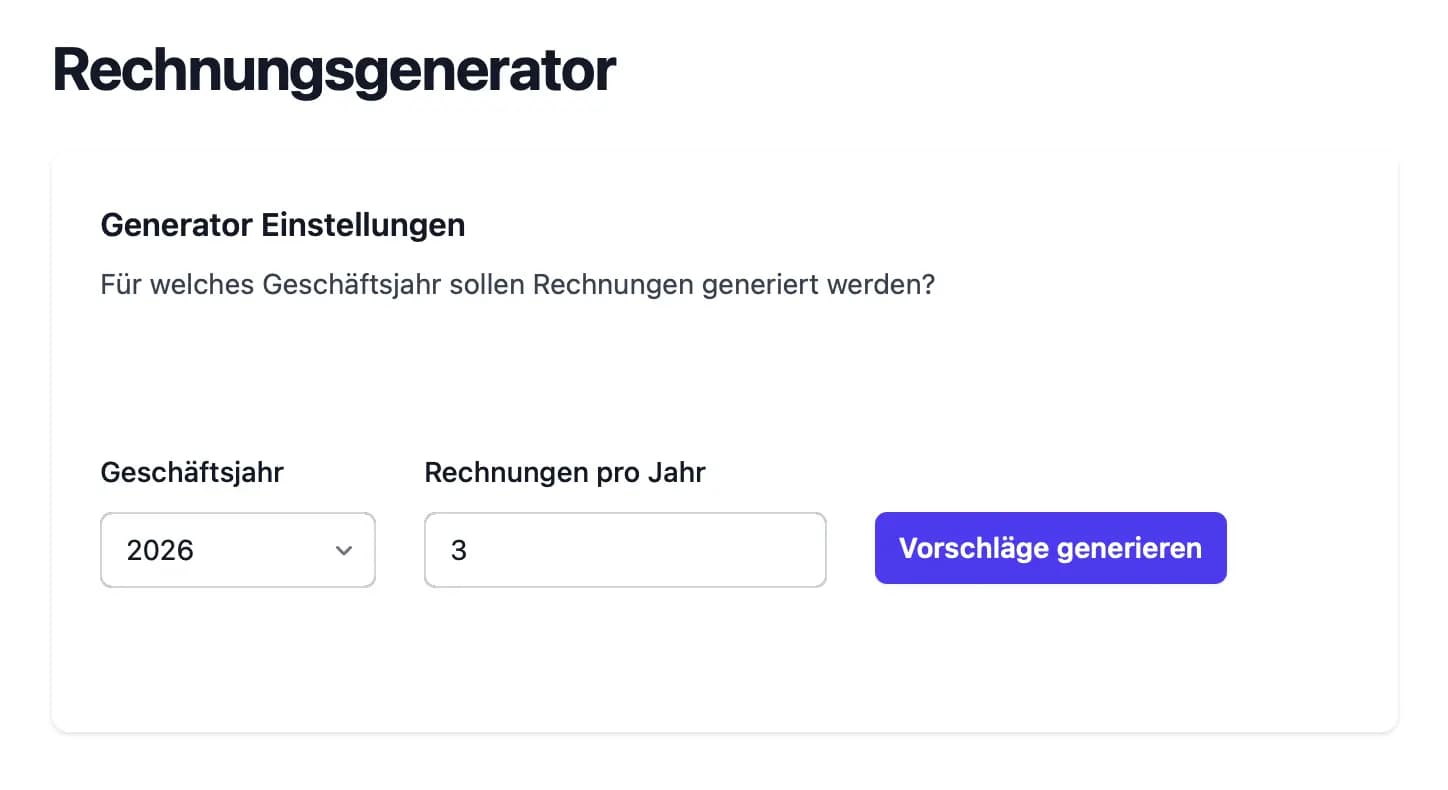1448x790 pixels.
Task: Click the Geschäftsjahr field label
Action: pos(192,472)
